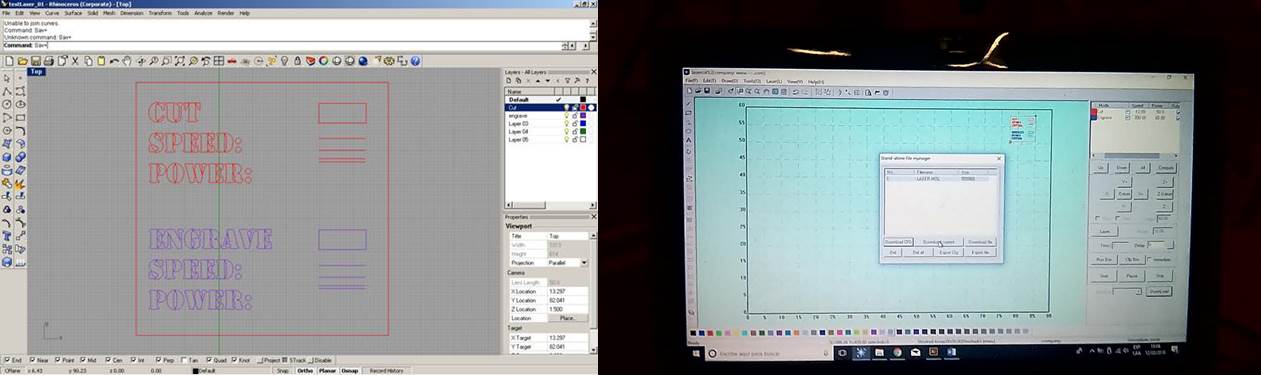This screenshot has width=1261, height=375.
Task: Open the File menu in Rhino
Action: pyautogui.click(x=6, y=13)
